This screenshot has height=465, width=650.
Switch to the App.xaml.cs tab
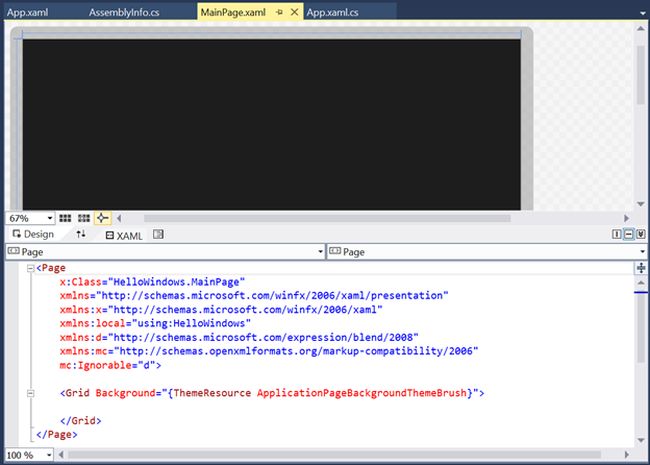point(332,12)
